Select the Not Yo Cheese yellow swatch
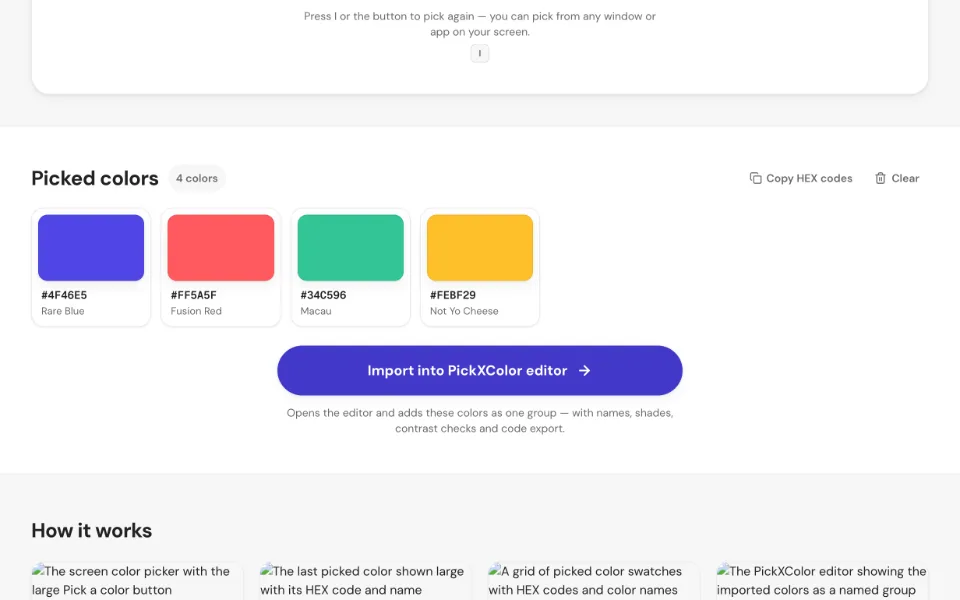 tap(480, 247)
